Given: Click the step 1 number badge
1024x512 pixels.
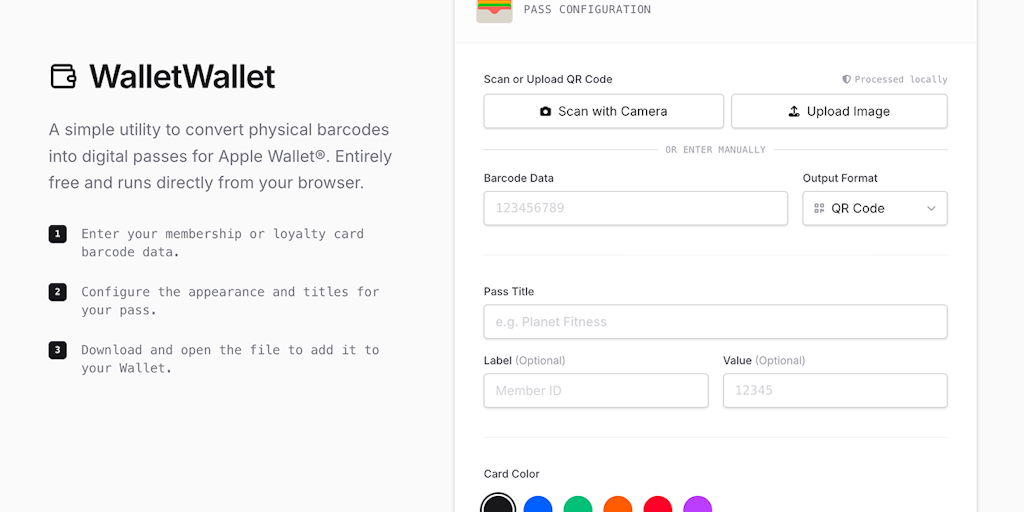Looking at the screenshot, I should pos(57,234).
